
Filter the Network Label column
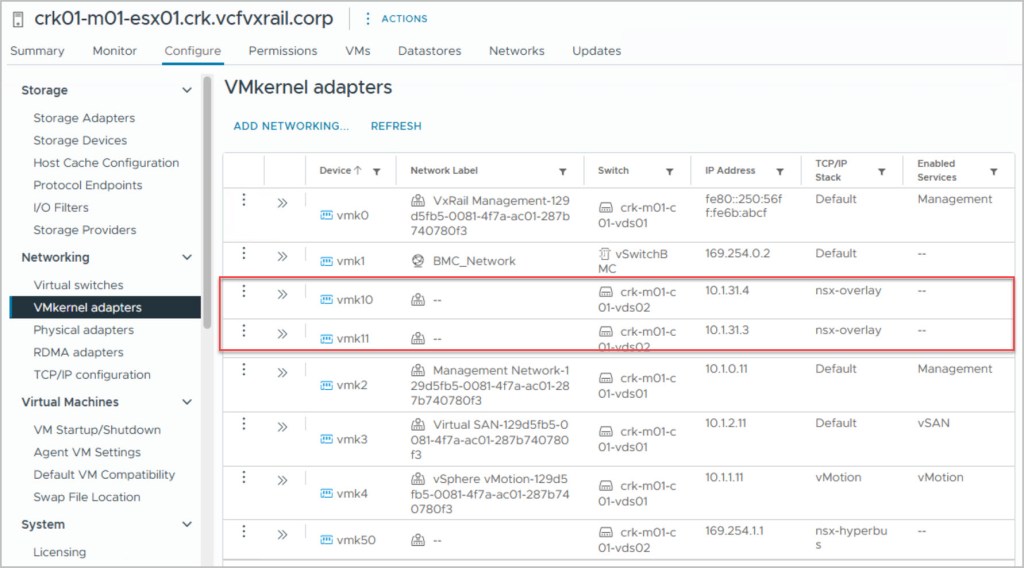click(x=562, y=172)
